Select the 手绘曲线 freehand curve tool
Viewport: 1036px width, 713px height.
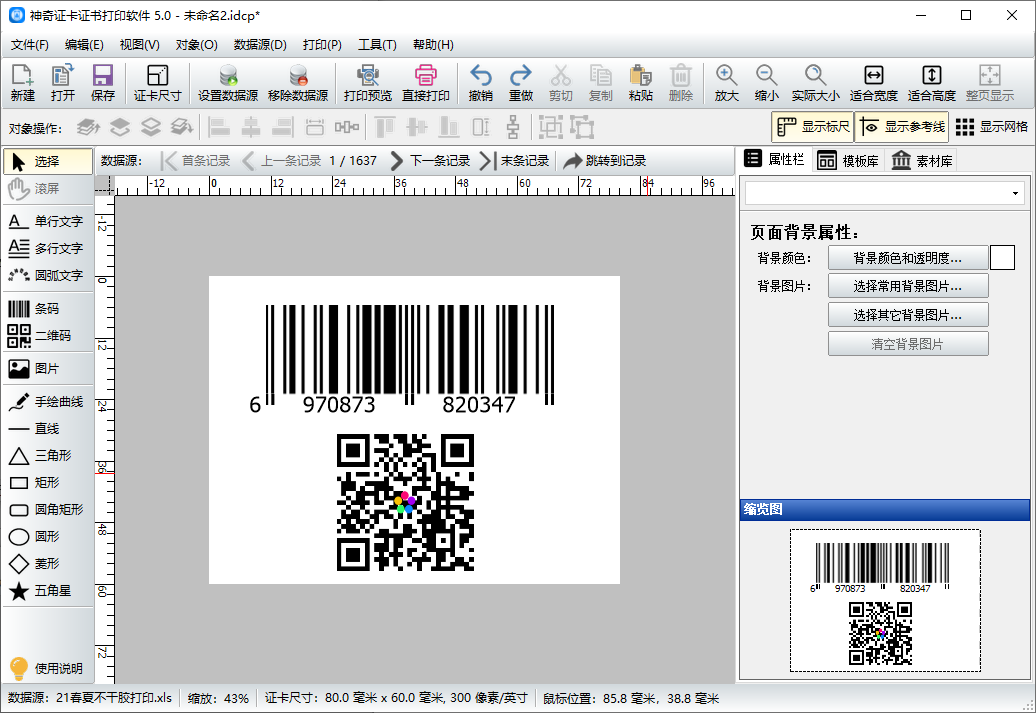point(46,402)
